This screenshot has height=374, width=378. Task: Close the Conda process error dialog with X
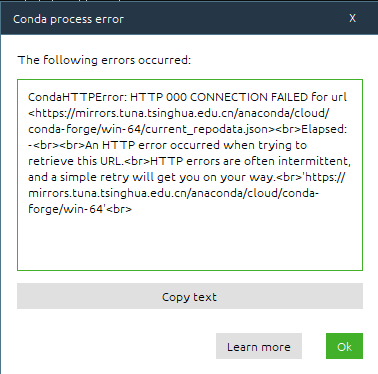[352, 18]
